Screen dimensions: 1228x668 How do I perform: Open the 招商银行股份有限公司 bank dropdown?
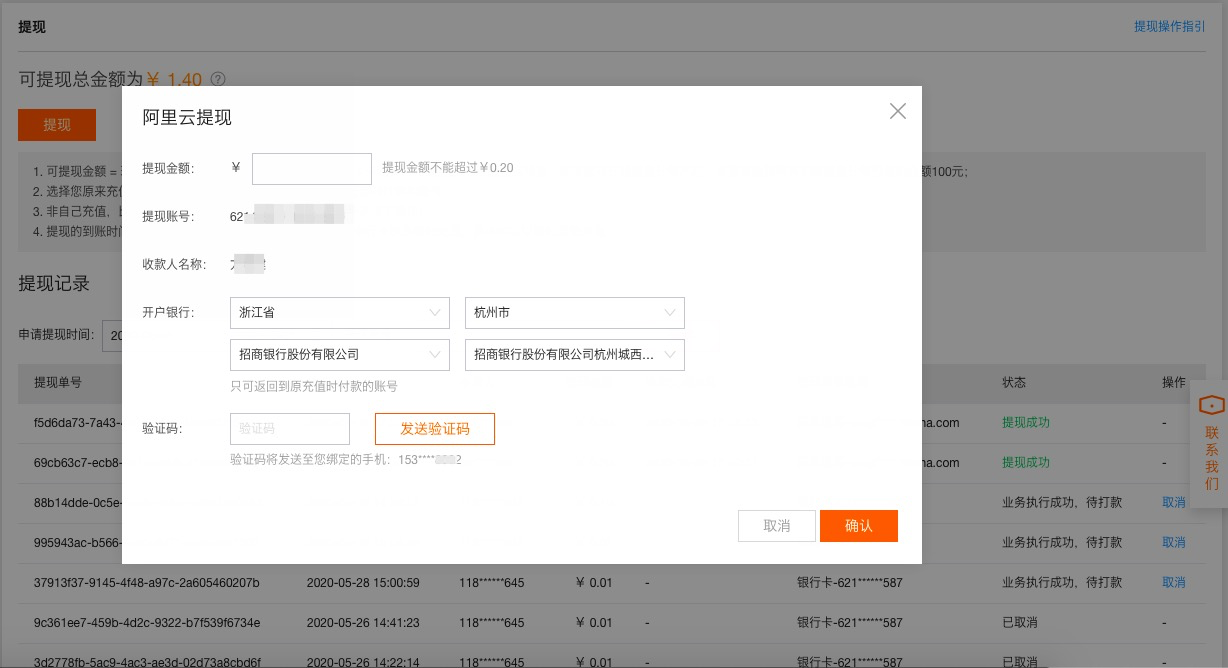[x=340, y=355]
